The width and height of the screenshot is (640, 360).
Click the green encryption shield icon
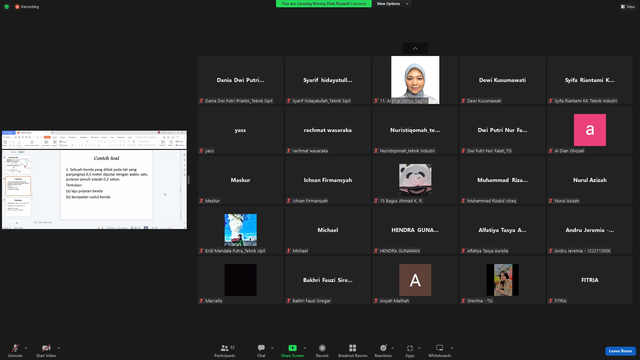[x=7, y=7]
